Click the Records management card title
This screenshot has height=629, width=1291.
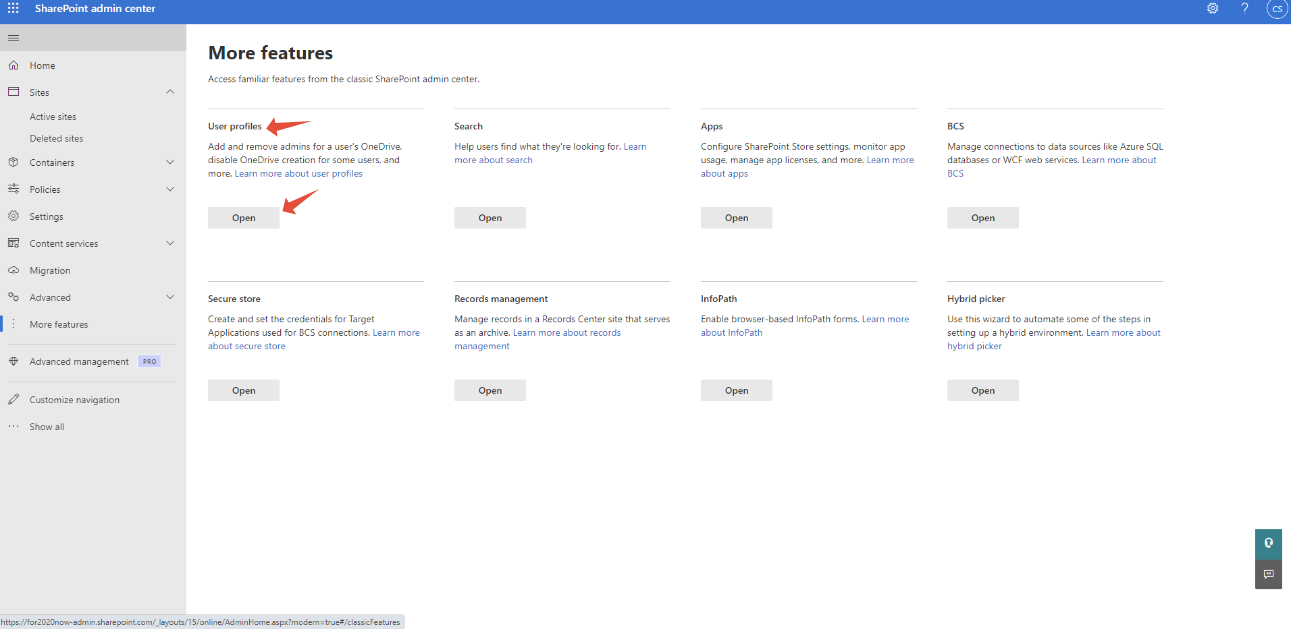pyautogui.click(x=501, y=299)
